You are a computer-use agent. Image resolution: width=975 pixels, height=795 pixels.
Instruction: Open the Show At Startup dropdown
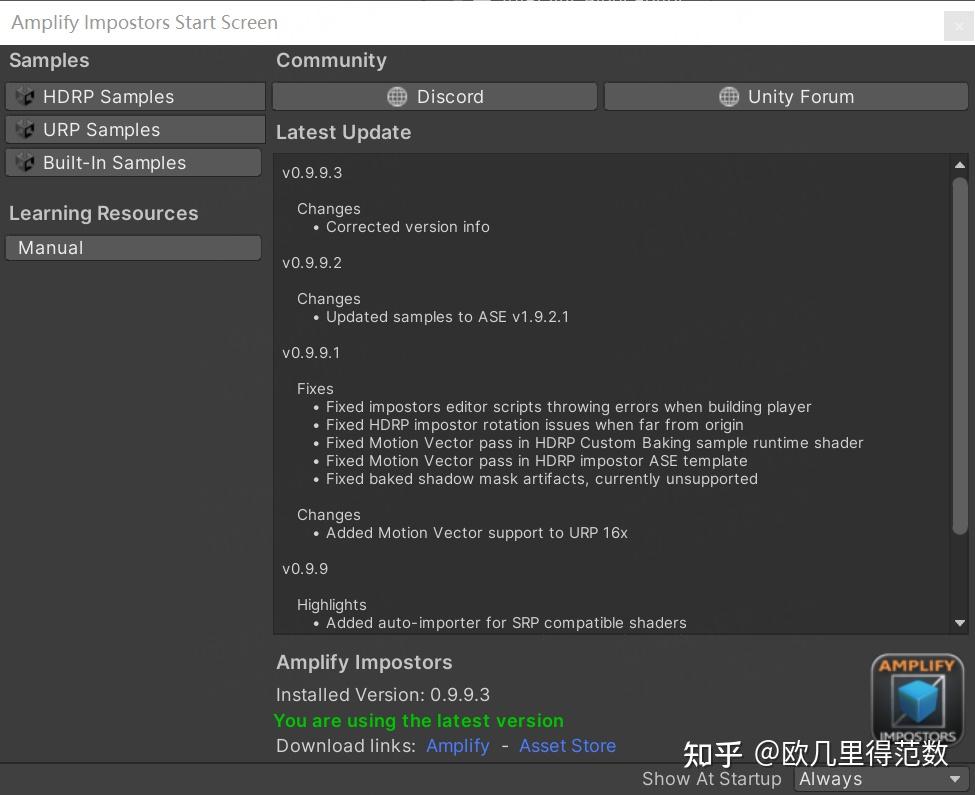pyautogui.click(x=880, y=779)
